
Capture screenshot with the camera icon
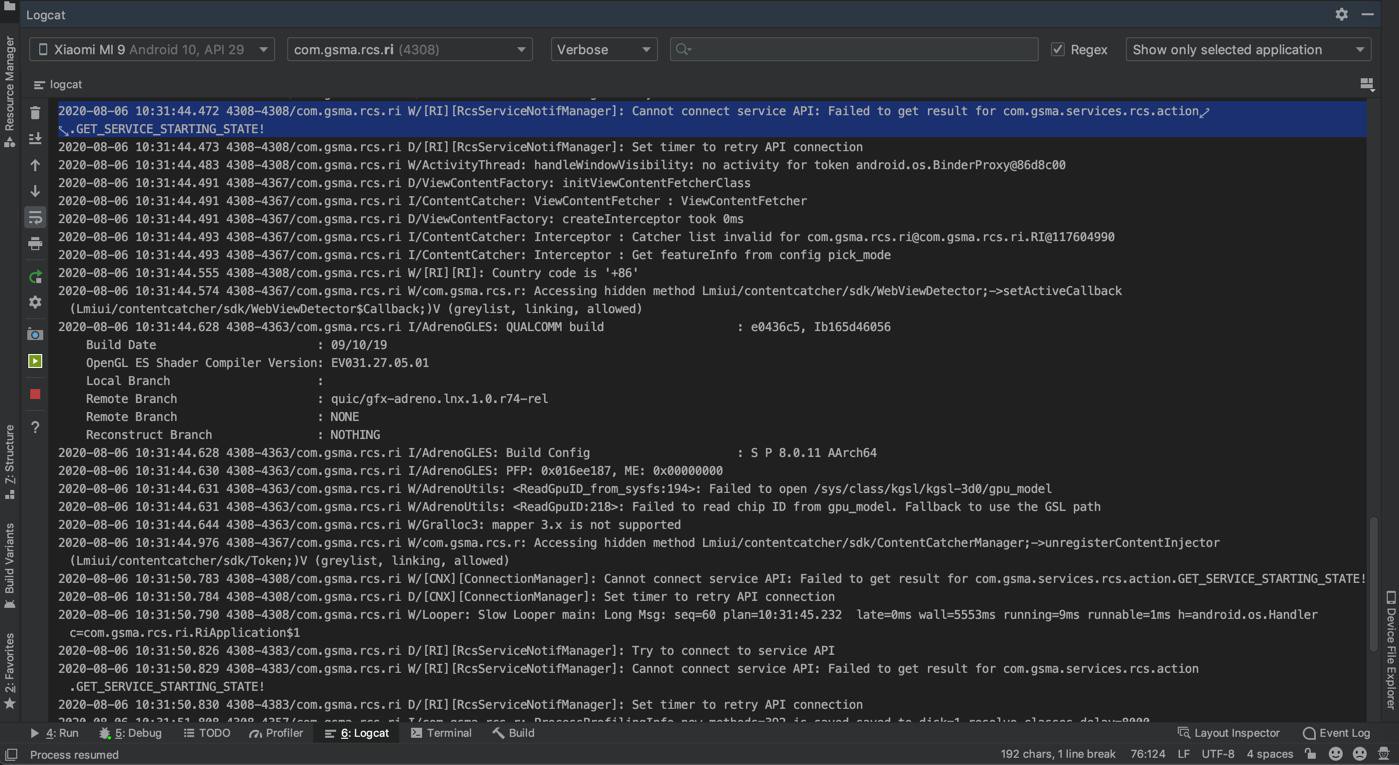35,334
